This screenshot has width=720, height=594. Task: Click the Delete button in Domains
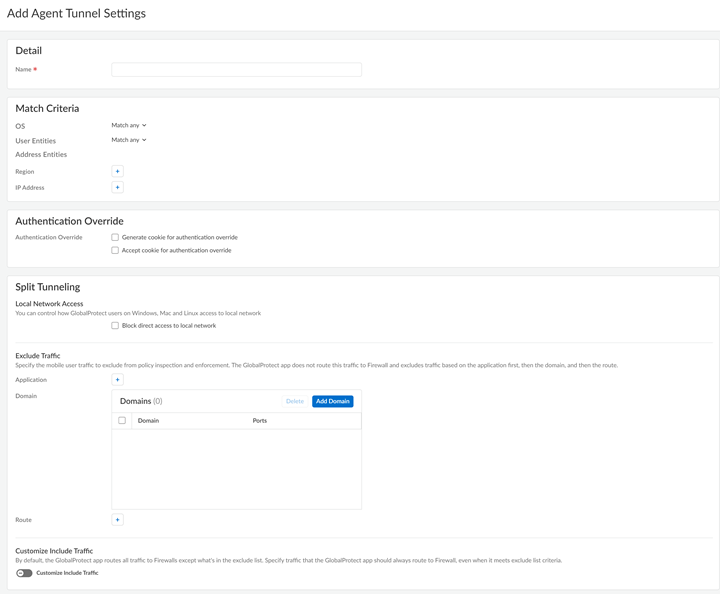click(x=294, y=401)
